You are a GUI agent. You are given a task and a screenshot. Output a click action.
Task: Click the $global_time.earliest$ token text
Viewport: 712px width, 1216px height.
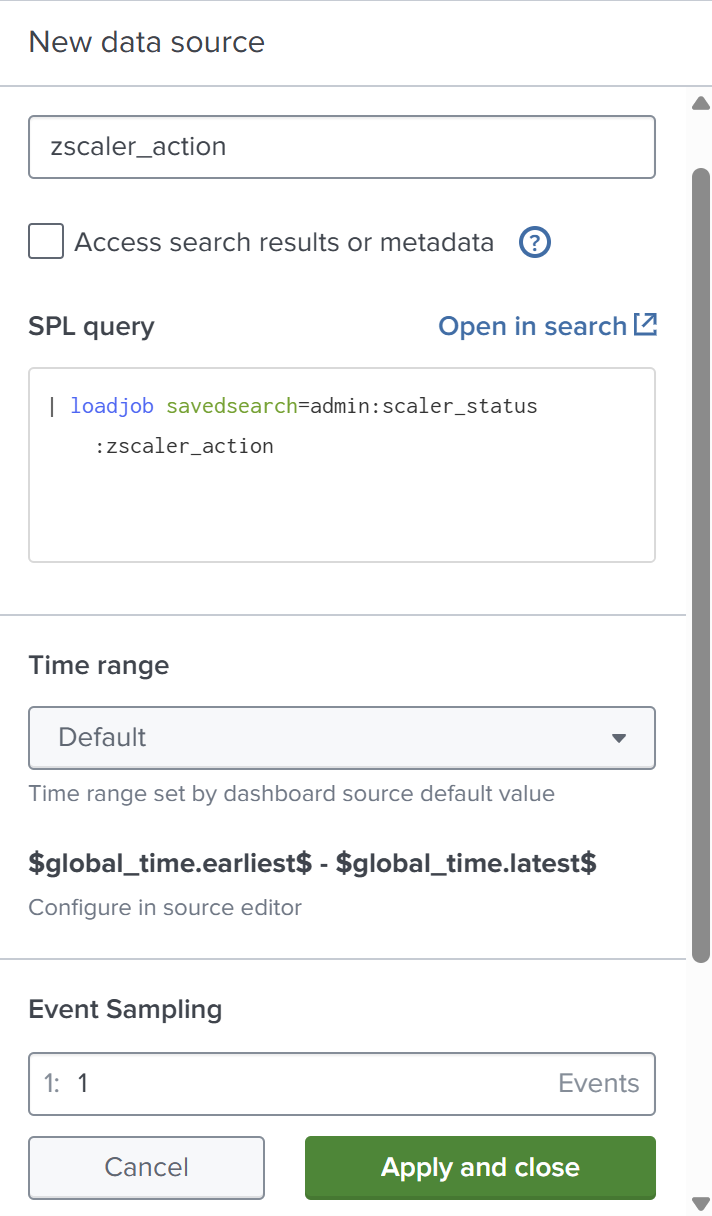[x=170, y=864]
